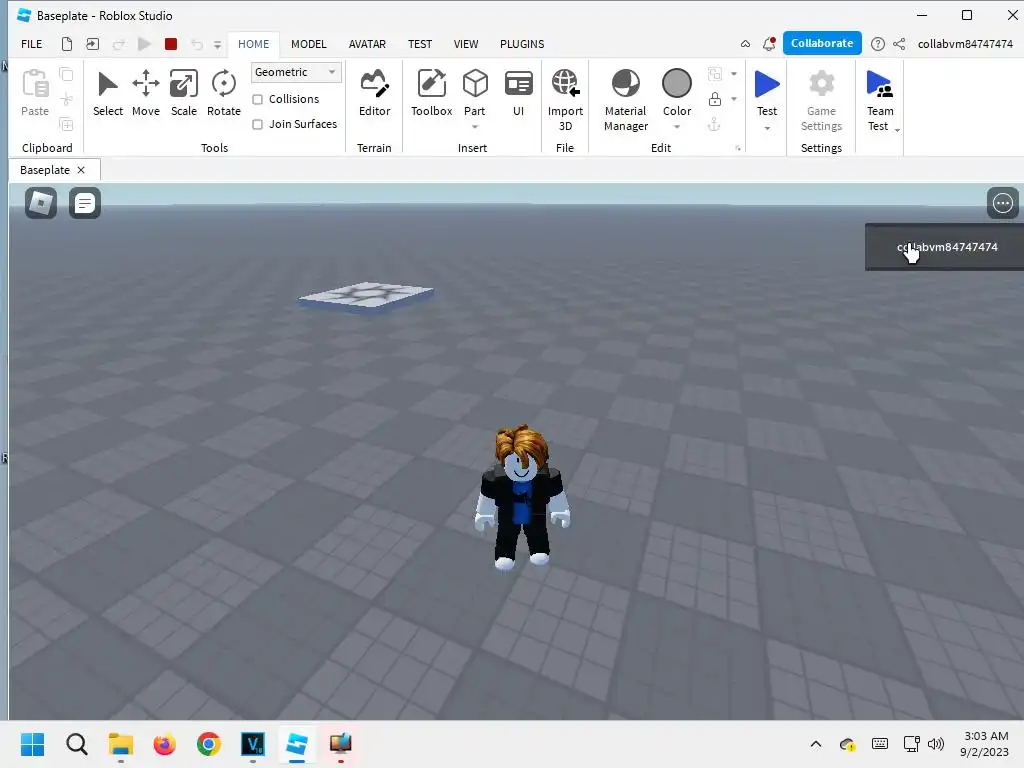Choose the Select tool
Viewport: 1024px width, 768px height.
point(108,94)
